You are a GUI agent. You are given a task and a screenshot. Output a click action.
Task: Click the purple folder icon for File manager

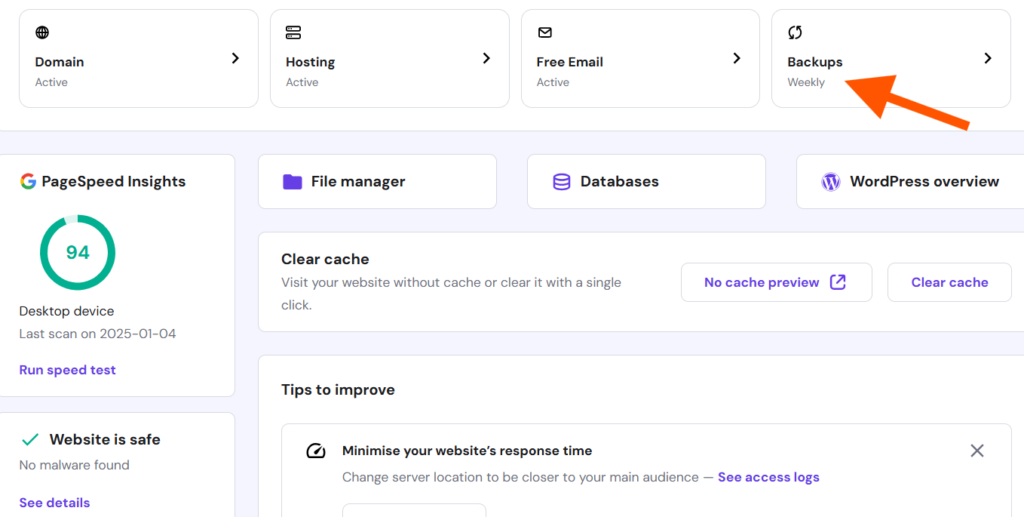(292, 181)
